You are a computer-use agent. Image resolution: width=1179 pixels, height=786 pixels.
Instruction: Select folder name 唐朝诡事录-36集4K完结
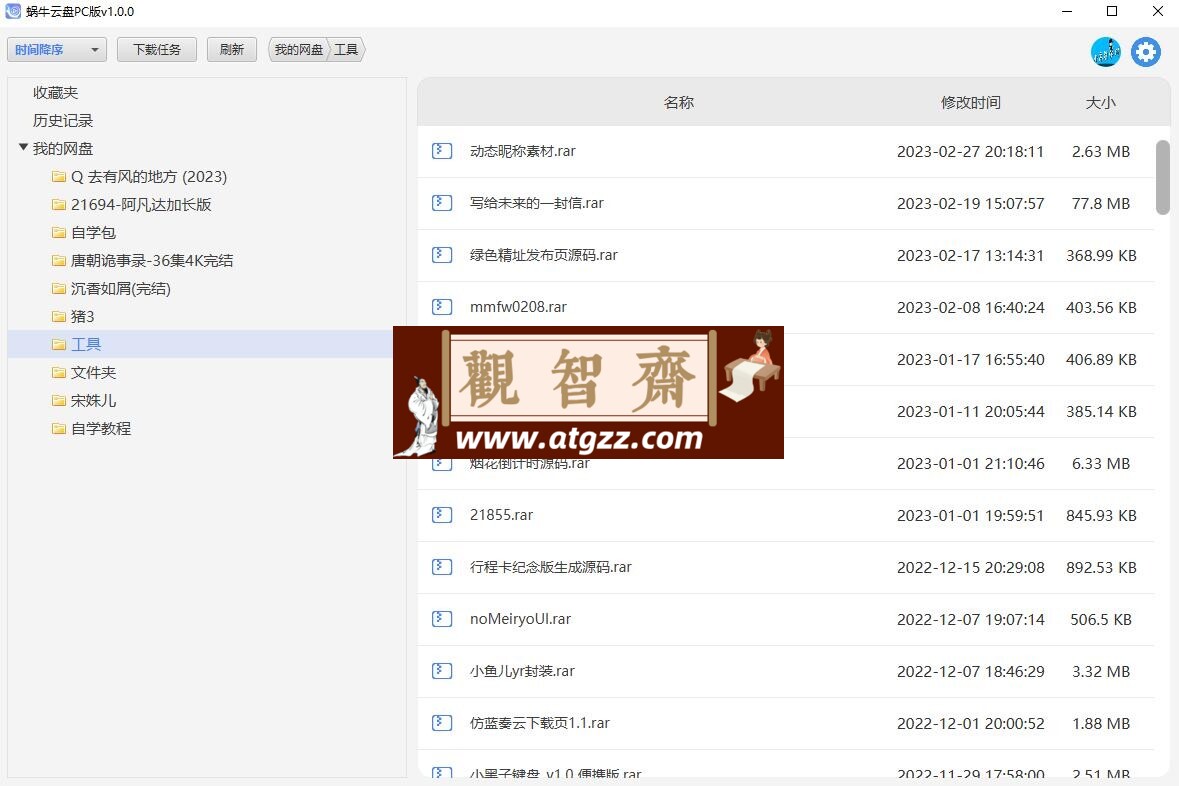[x=152, y=261]
